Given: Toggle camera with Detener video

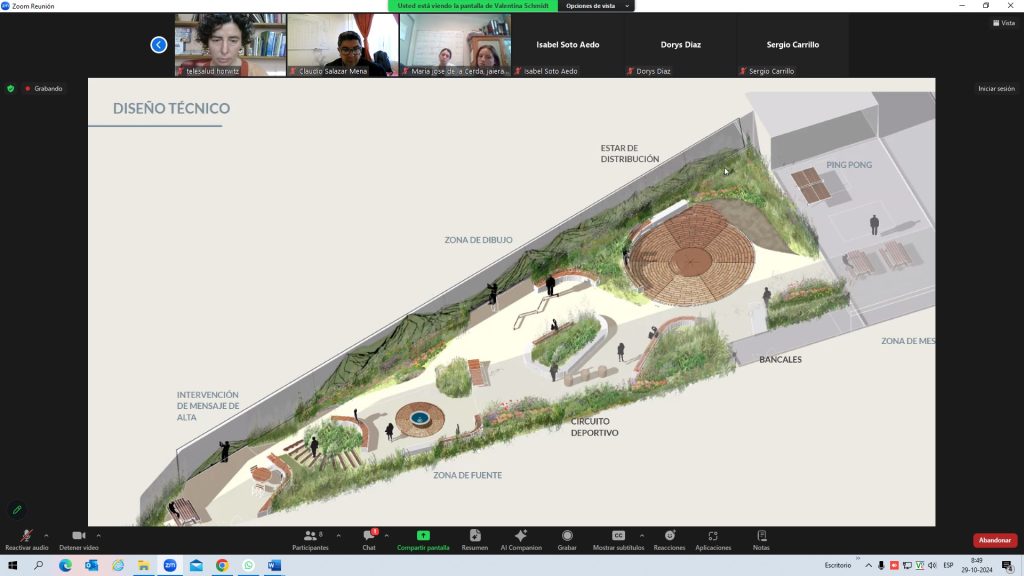Looking at the screenshot, I should click(x=78, y=539).
